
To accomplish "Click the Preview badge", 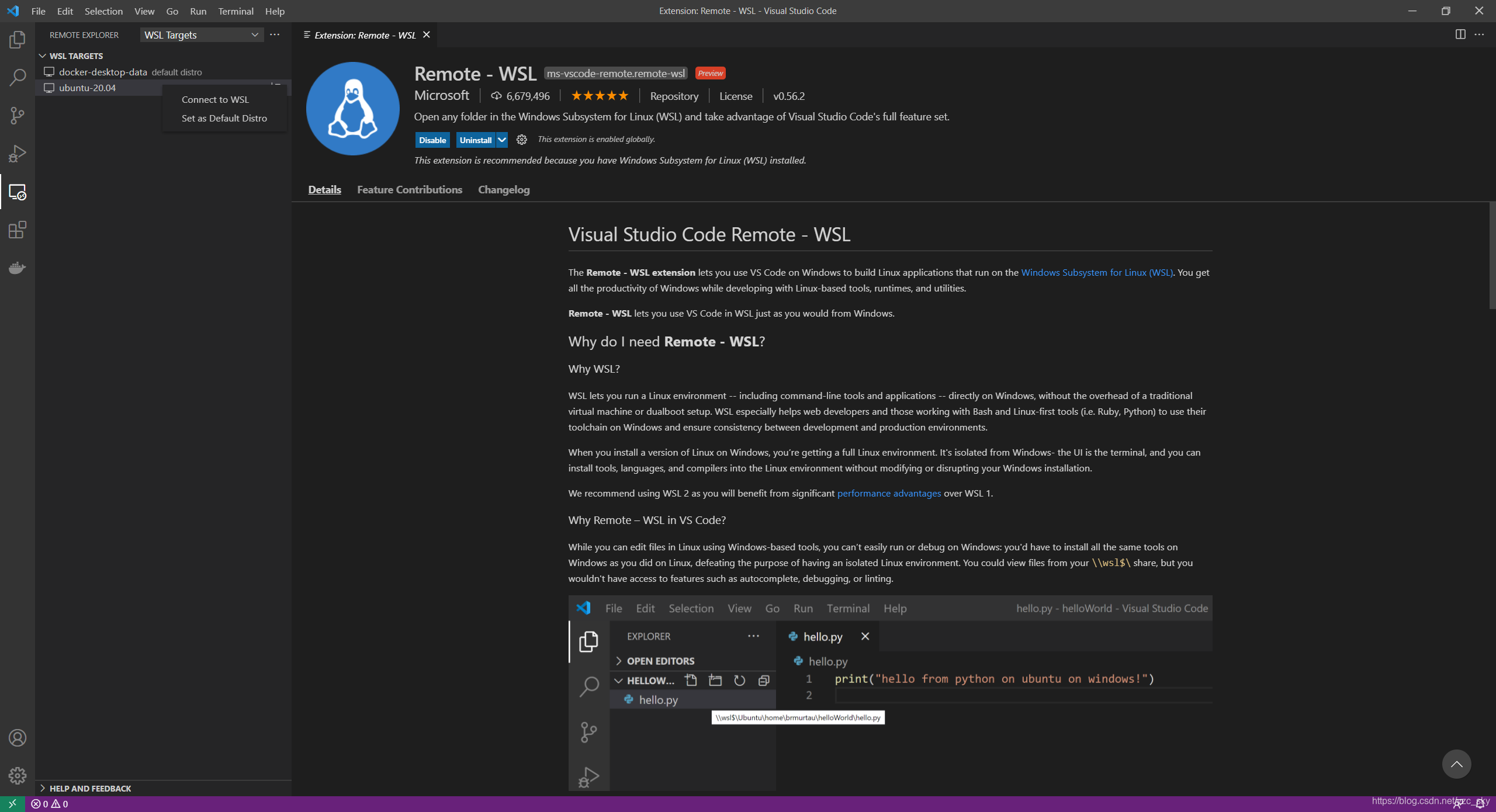I will pos(710,74).
